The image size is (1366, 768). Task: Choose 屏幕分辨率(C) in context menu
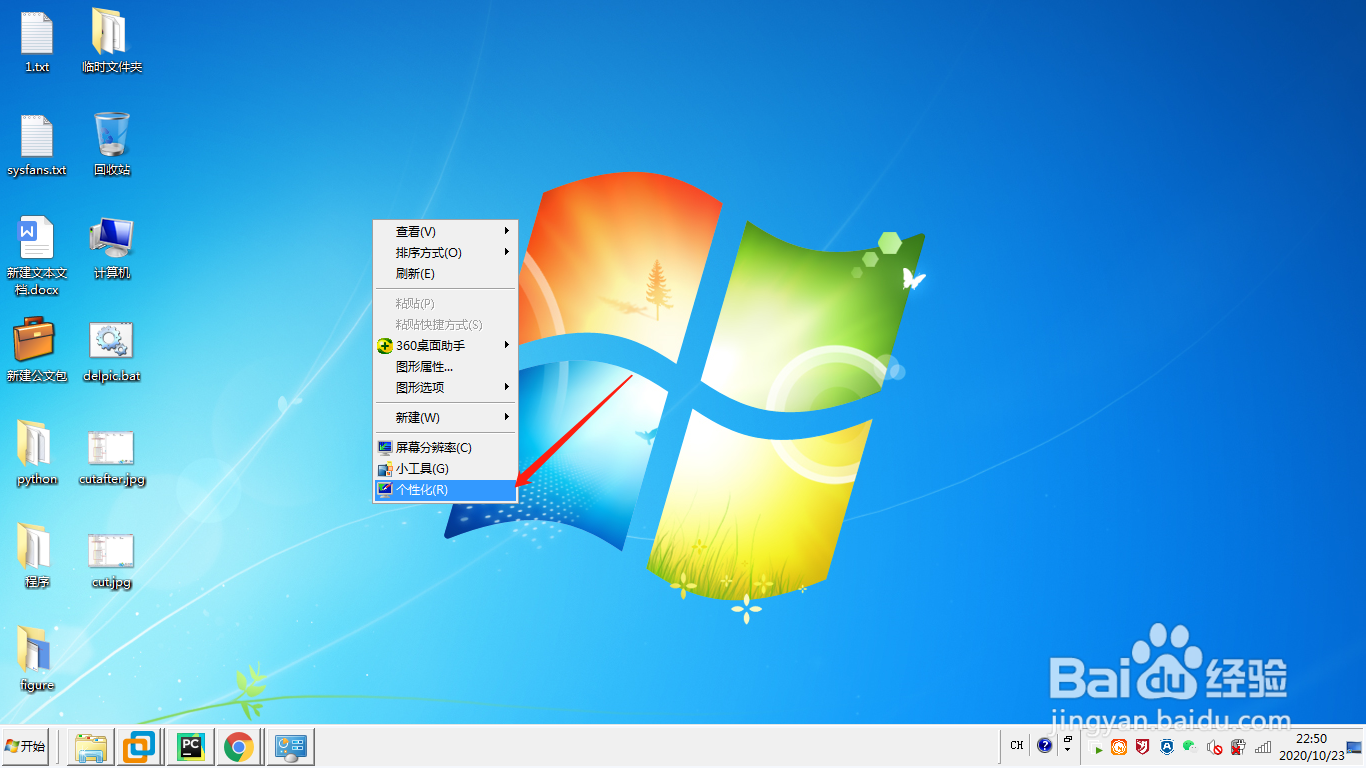(x=445, y=447)
